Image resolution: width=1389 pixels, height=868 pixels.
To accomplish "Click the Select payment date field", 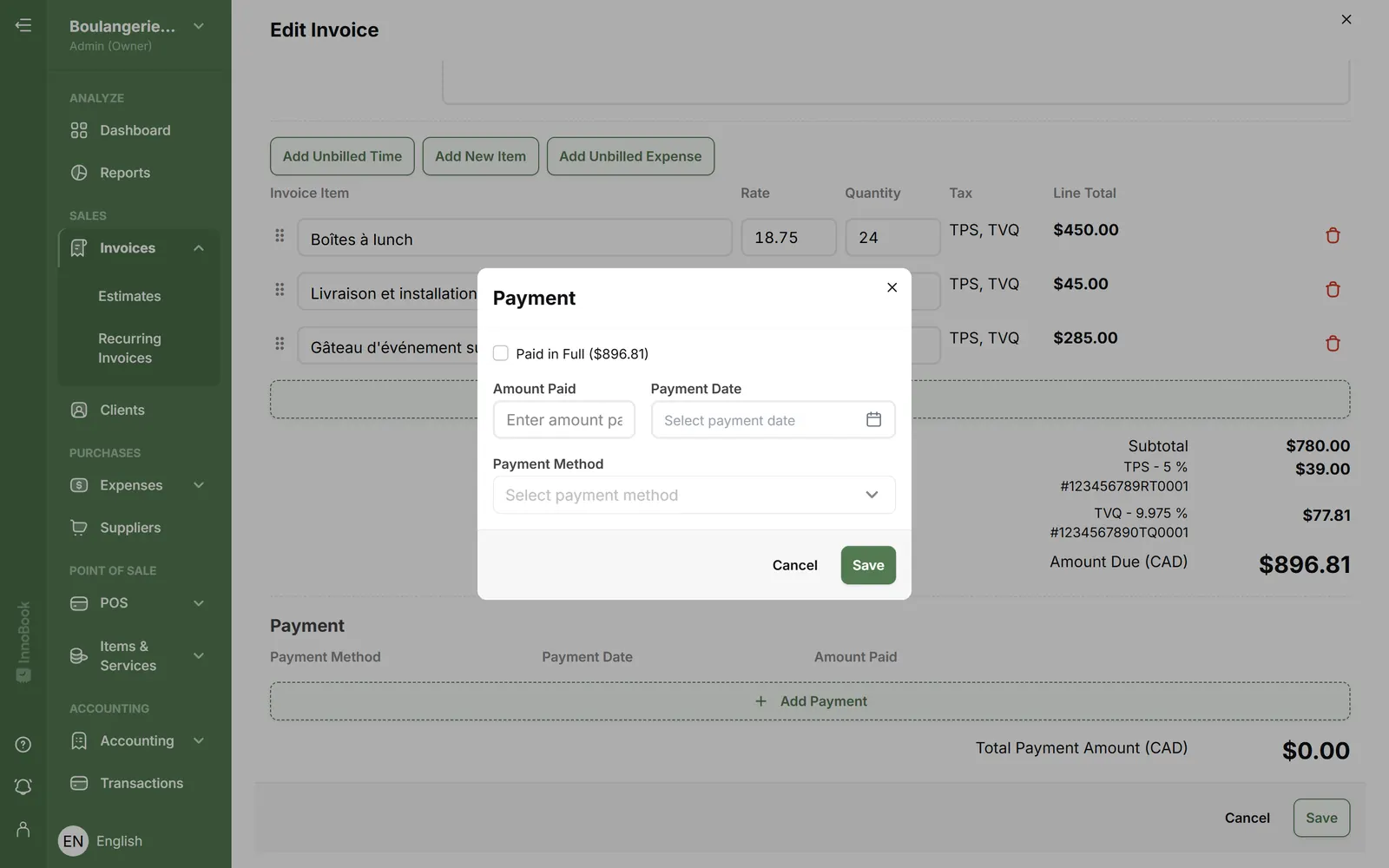I will pyautogui.click(x=773, y=419).
